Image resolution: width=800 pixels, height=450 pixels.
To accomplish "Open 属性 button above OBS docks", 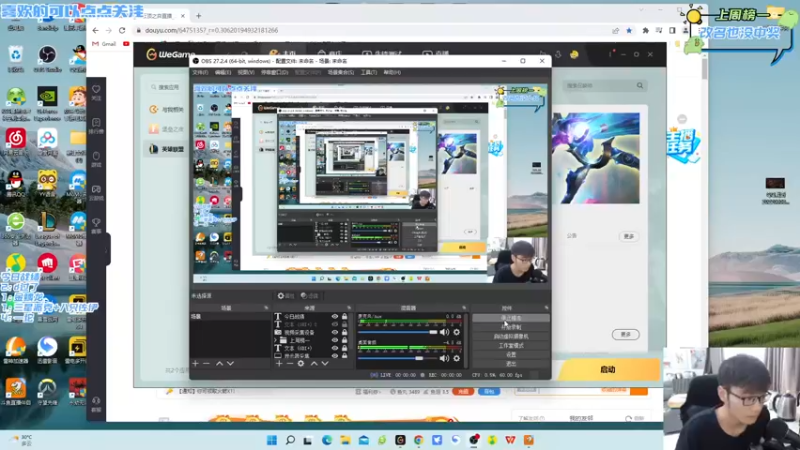I will pyautogui.click(x=286, y=296).
